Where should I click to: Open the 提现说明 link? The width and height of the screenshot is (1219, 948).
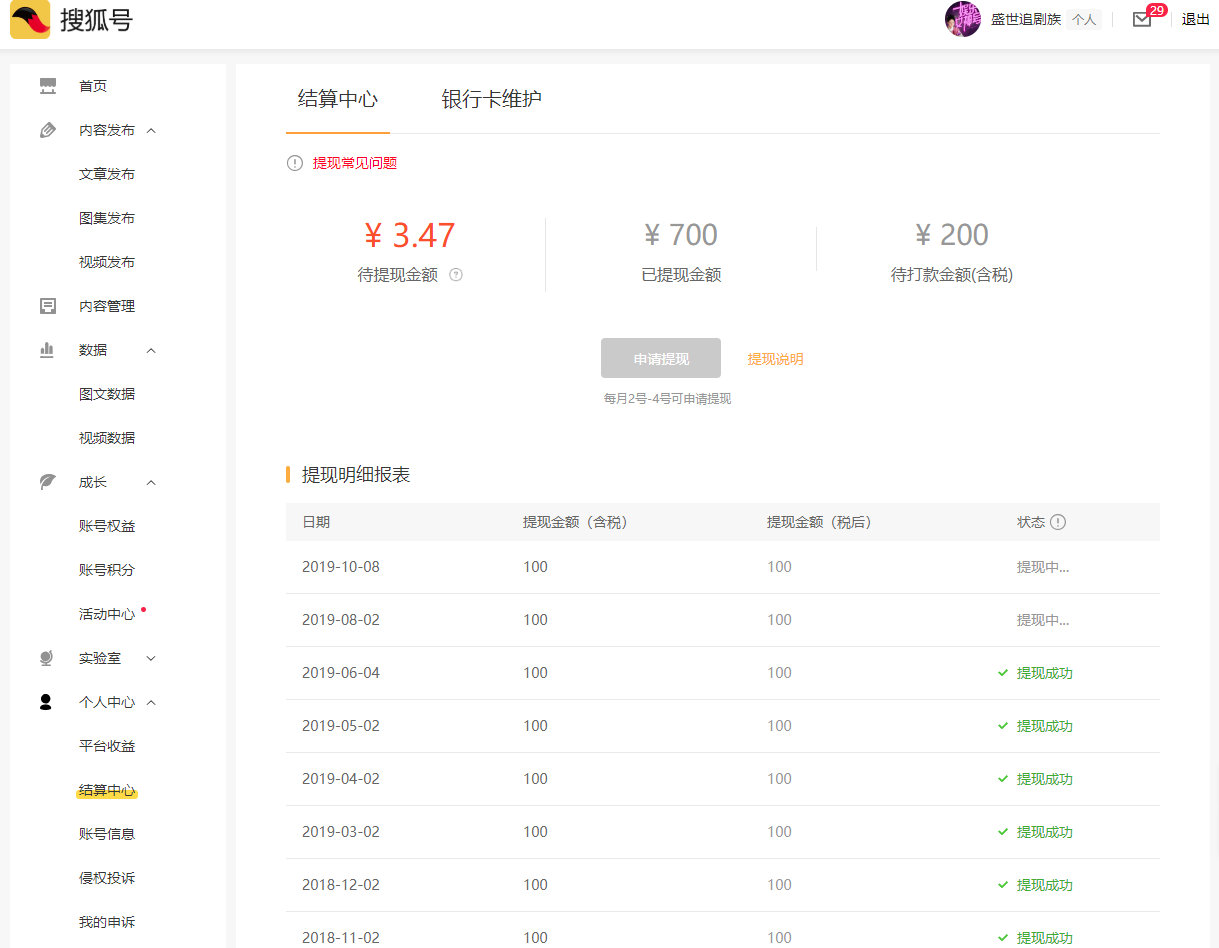[x=775, y=359]
